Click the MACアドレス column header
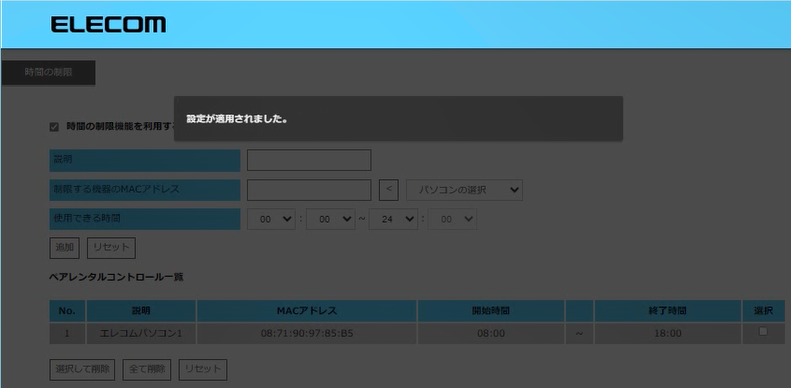791x388 pixels. [307, 311]
